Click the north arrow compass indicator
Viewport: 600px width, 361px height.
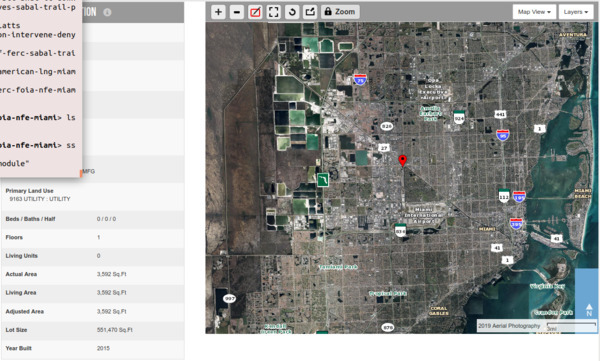(x=589, y=310)
